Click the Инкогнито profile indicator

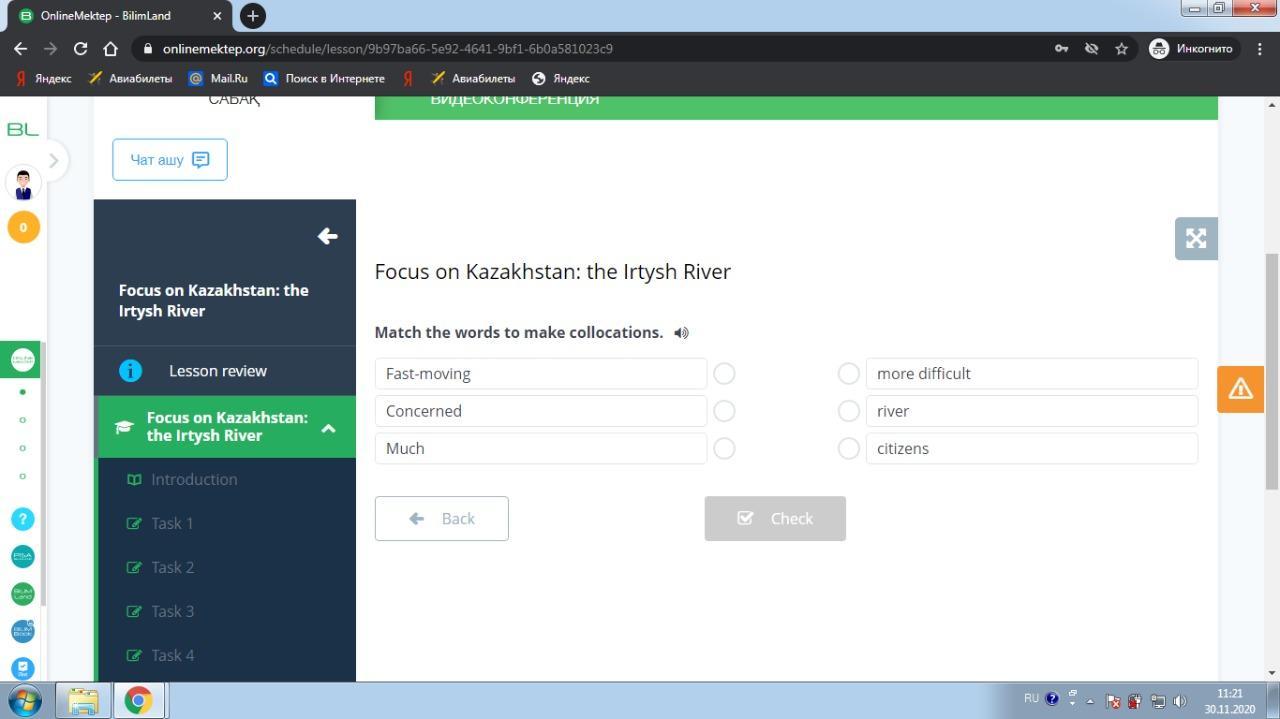tap(1194, 48)
